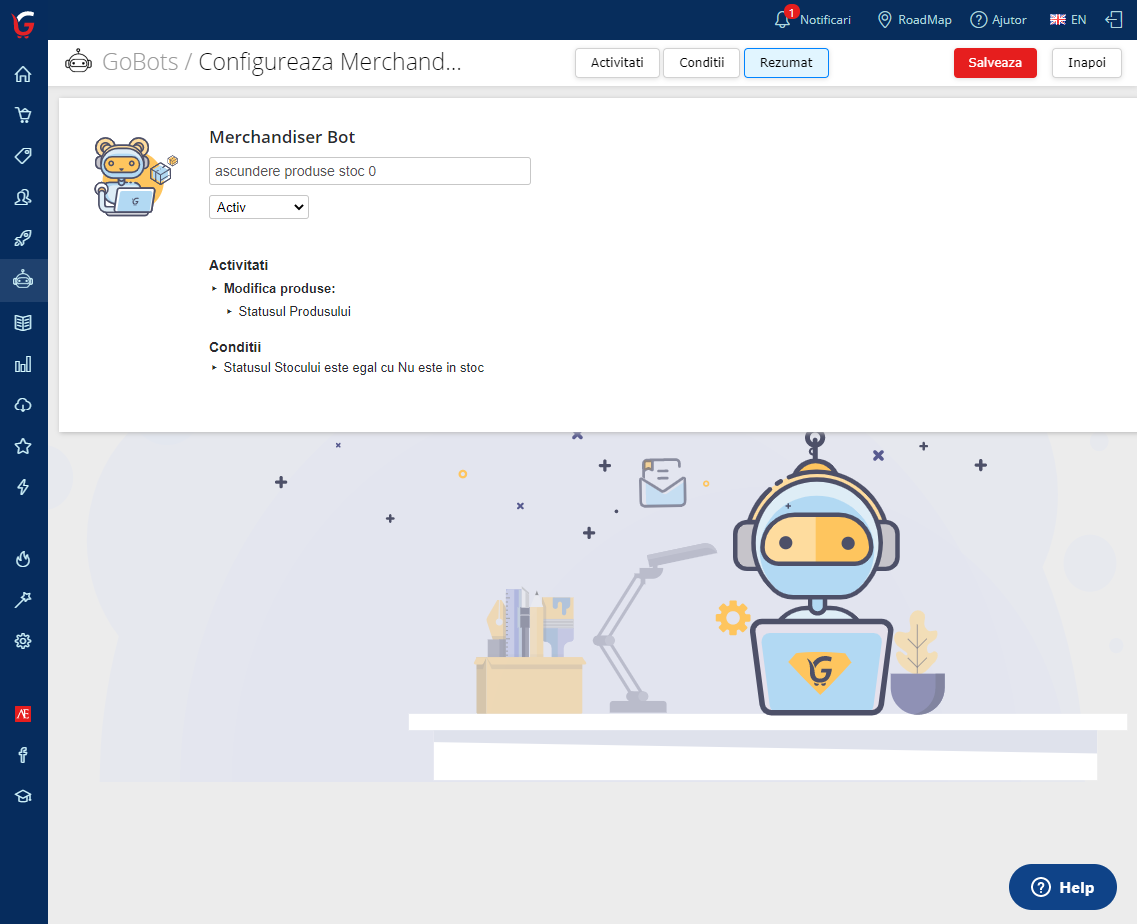Open the Facebook icon in sidebar
Screen dimensions: 1137x924
pyautogui.click(x=23, y=755)
